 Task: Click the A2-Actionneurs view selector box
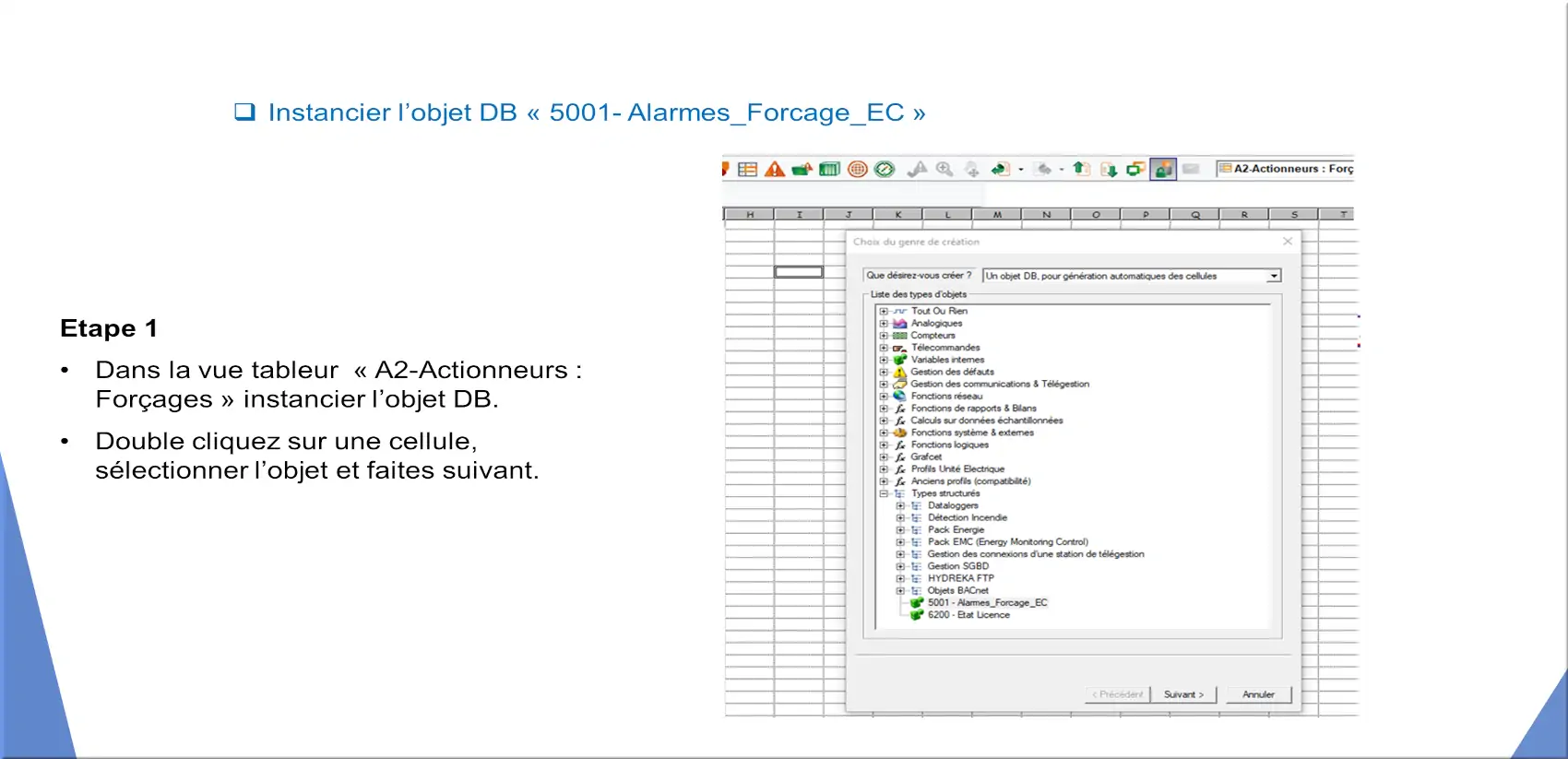click(1285, 169)
